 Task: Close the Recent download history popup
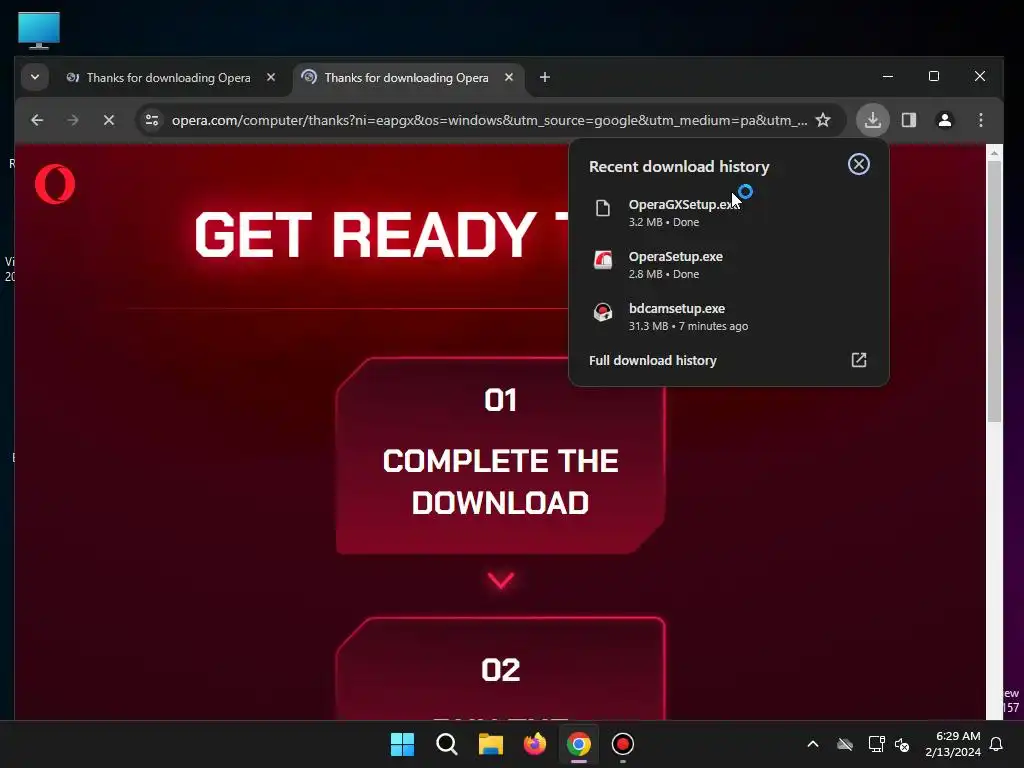point(859,164)
